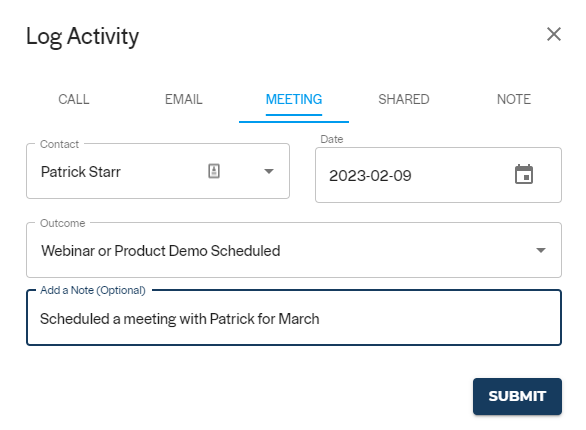Image resolution: width=586 pixels, height=430 pixels.
Task: Focus the Patrick Starr contact name text
Action: tap(81, 172)
